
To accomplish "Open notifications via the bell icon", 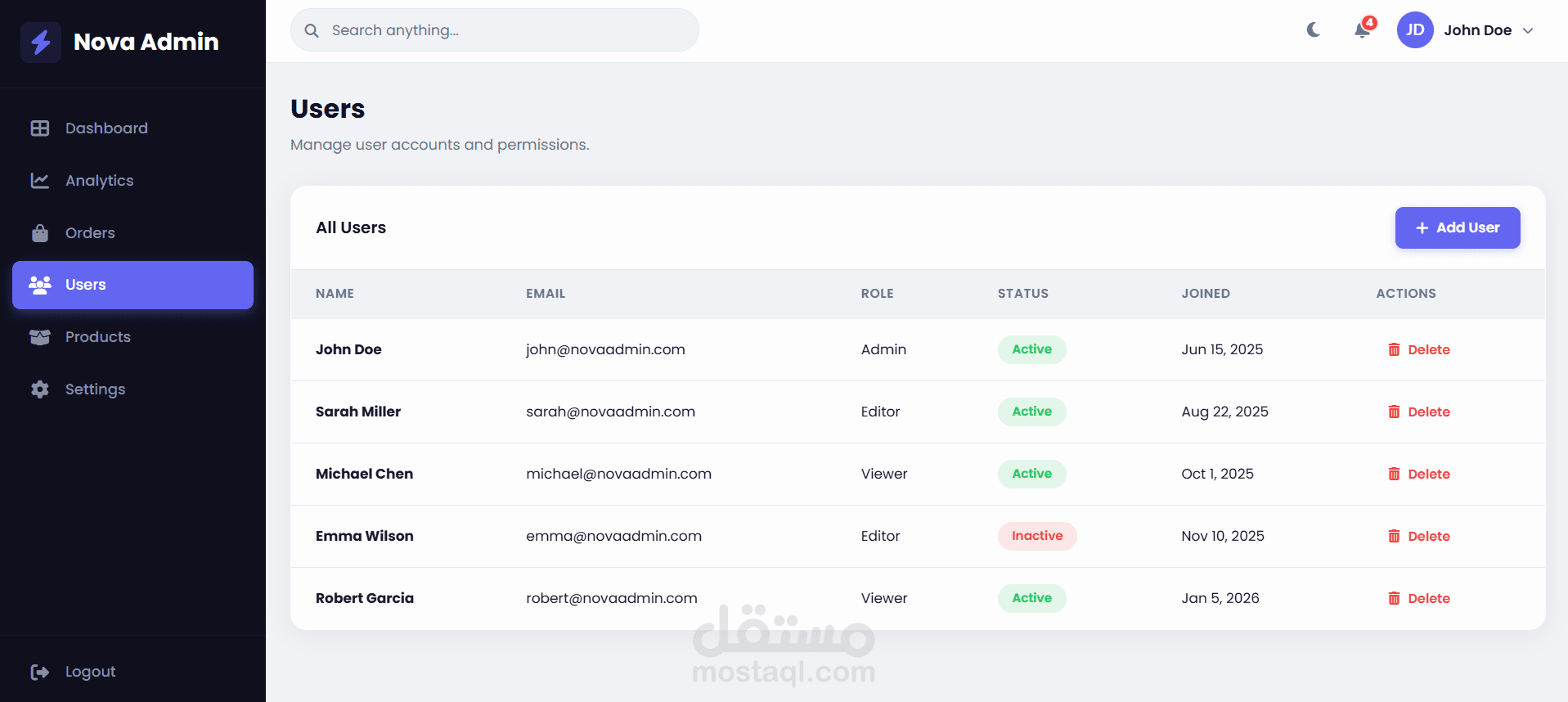I will (1362, 30).
